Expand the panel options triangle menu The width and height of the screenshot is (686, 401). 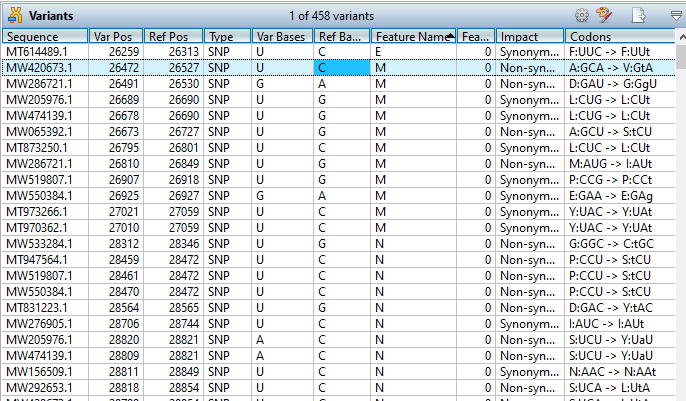click(x=675, y=15)
